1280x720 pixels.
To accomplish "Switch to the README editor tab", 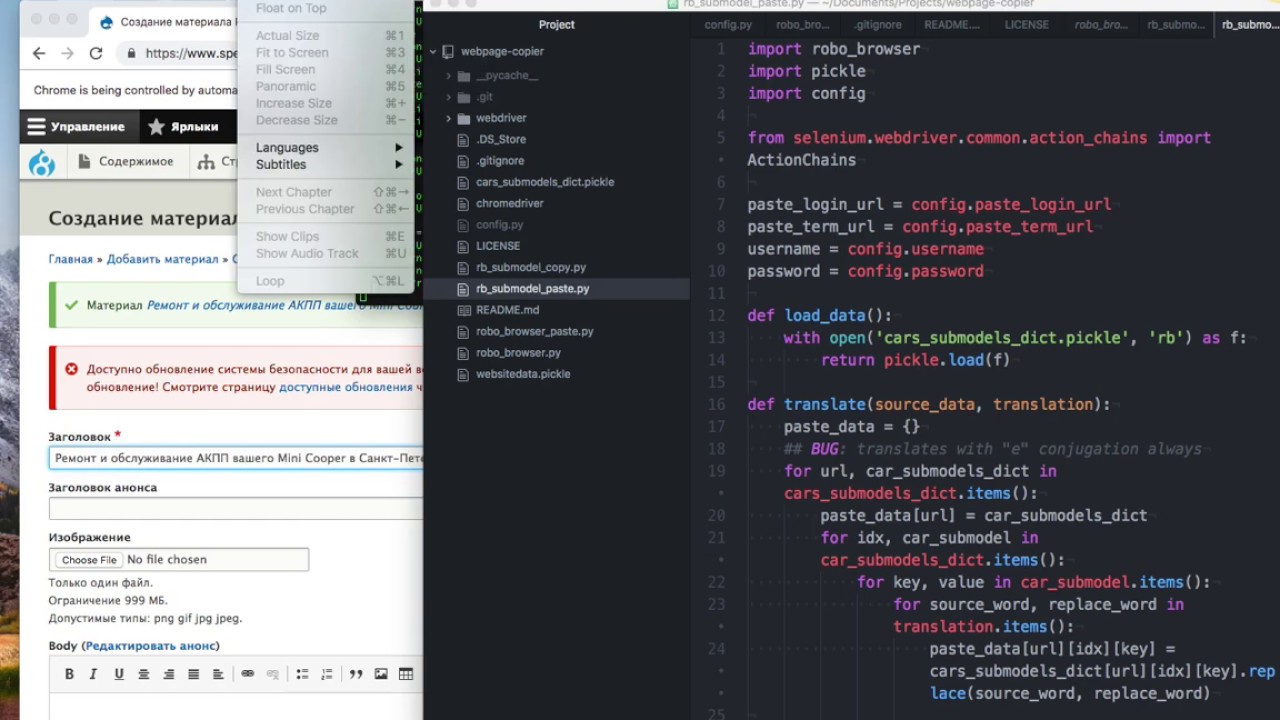I will click(952, 24).
